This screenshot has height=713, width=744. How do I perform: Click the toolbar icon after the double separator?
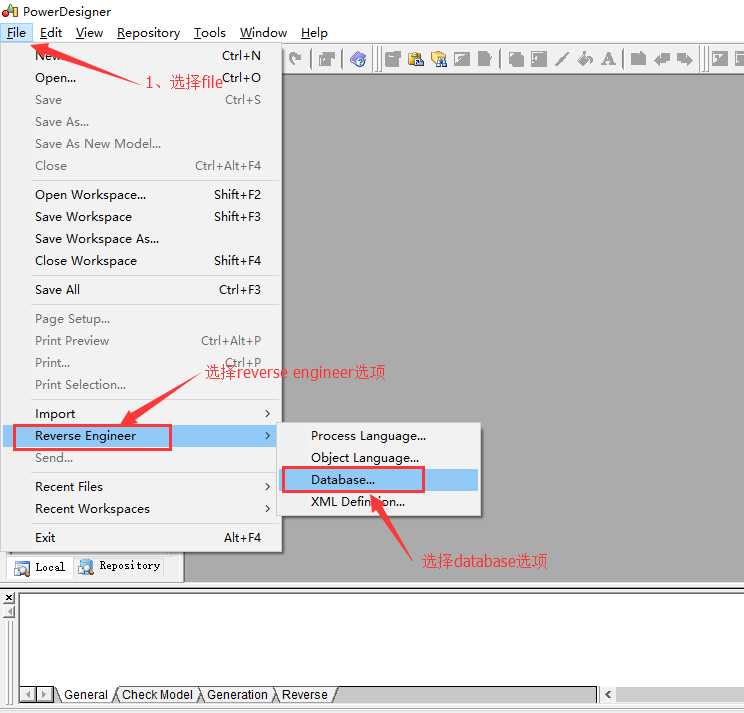(x=719, y=59)
